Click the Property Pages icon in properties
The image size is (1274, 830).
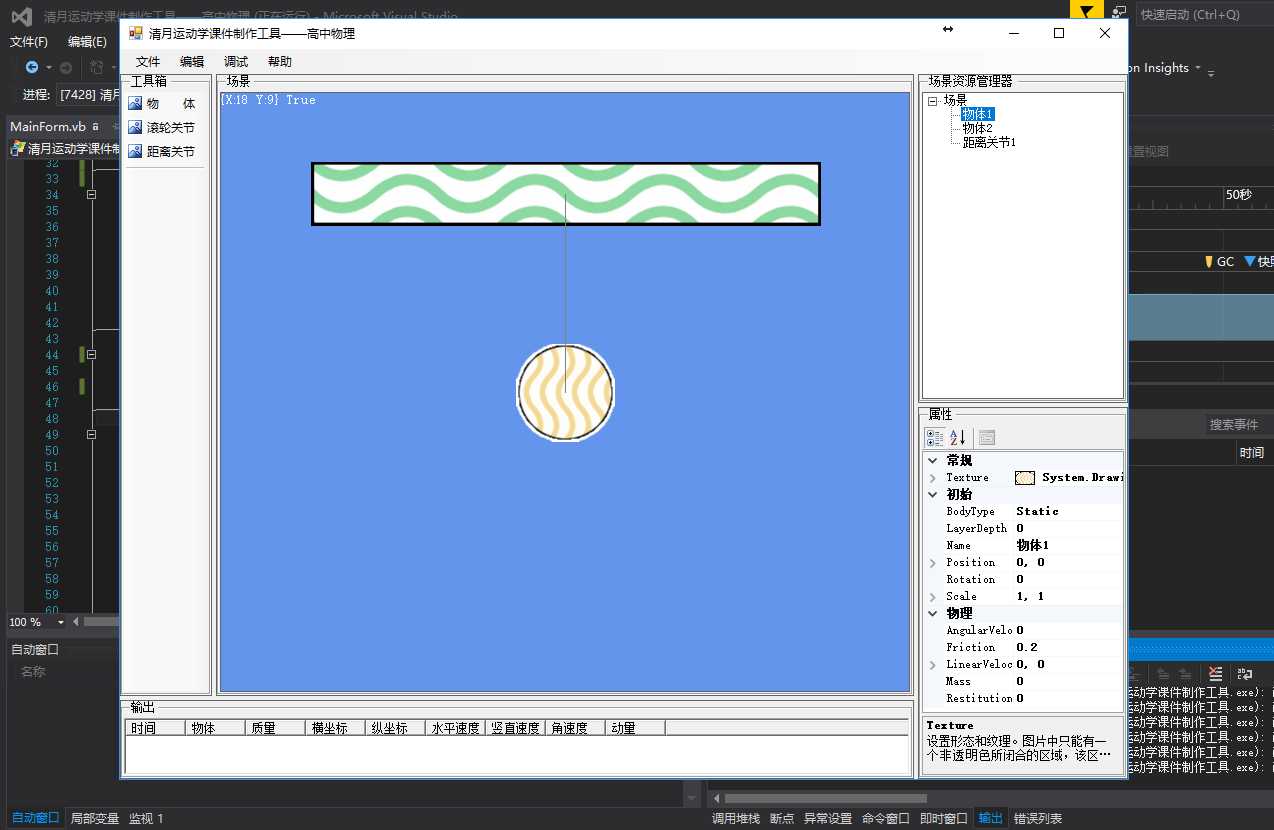coord(987,437)
